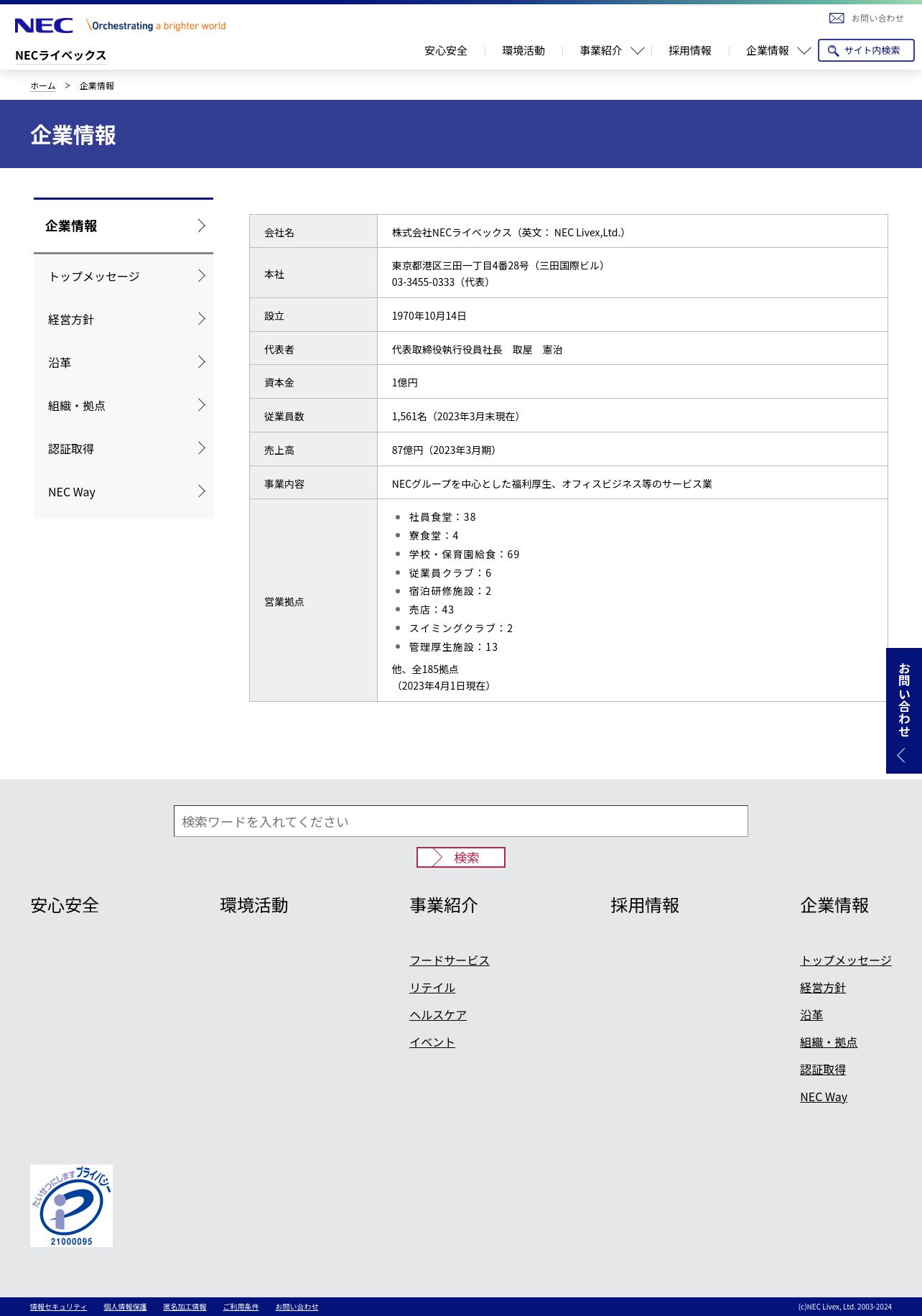This screenshot has height=1316, width=922.
Task: Click the chevron next to 組織・拠点 in sidebar
Action: [202, 405]
